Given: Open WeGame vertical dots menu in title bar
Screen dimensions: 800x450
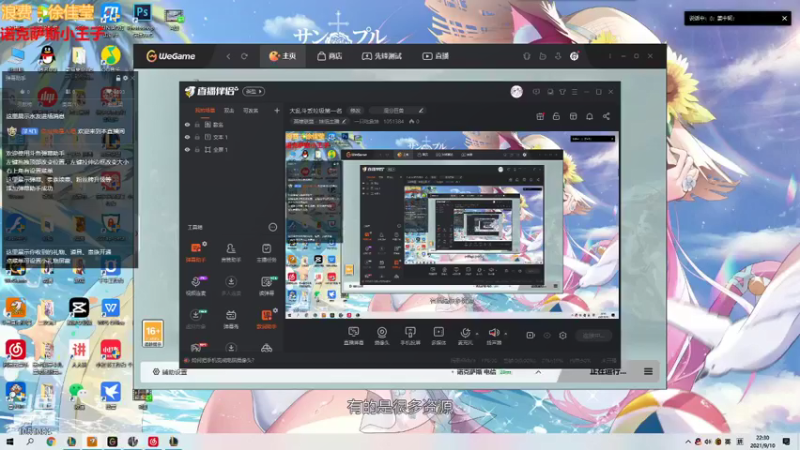Looking at the screenshot, I should point(610,56).
